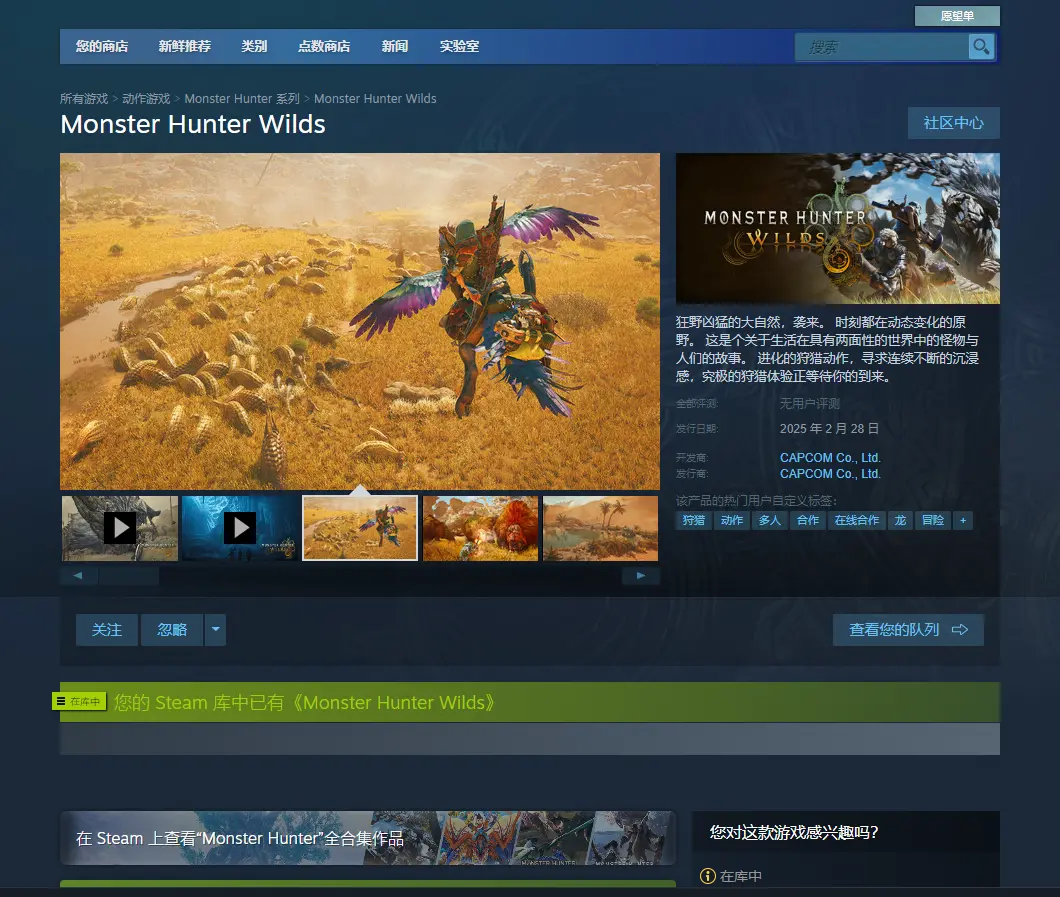Image resolution: width=1060 pixels, height=897 pixels.
Task: Play the second trailer video thumbnail
Action: pos(240,528)
